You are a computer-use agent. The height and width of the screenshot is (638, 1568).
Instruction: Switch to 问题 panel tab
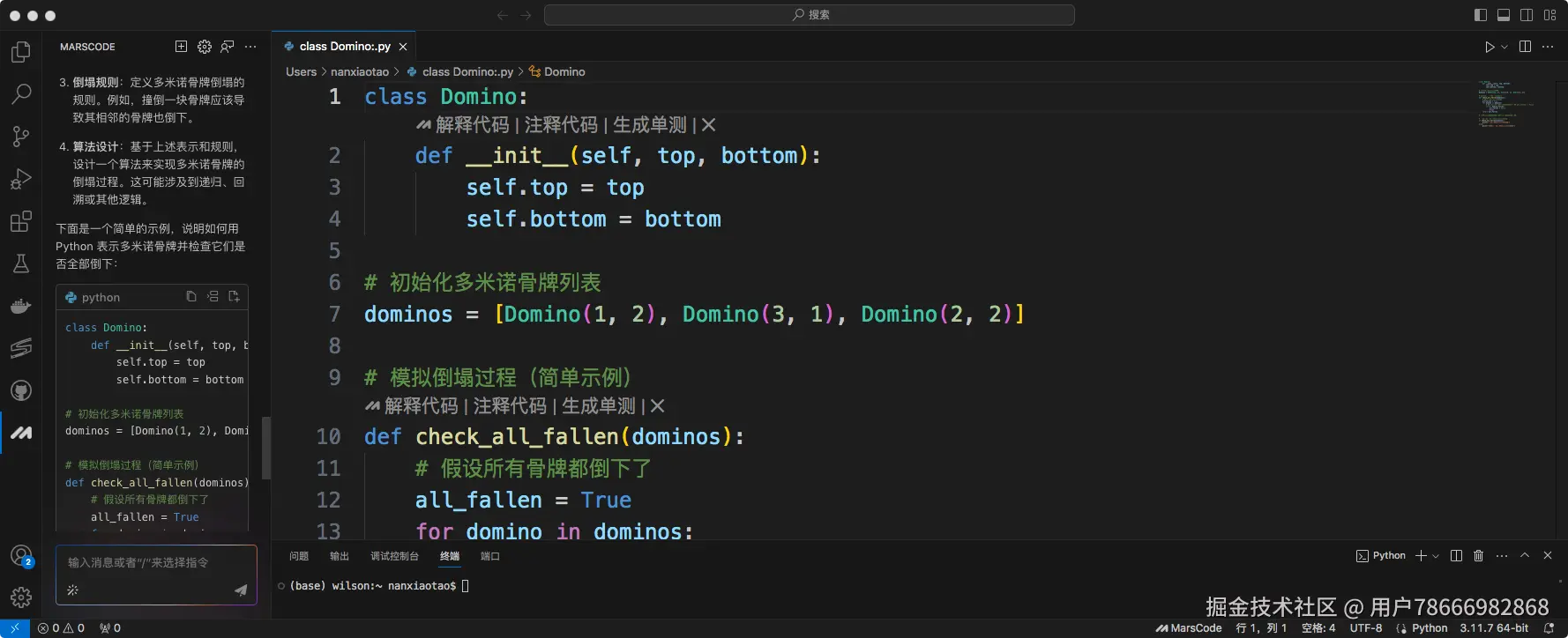[299, 556]
